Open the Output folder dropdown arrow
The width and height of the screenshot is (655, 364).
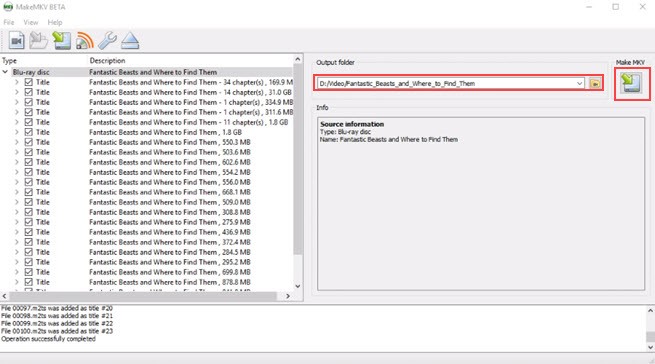pos(579,84)
